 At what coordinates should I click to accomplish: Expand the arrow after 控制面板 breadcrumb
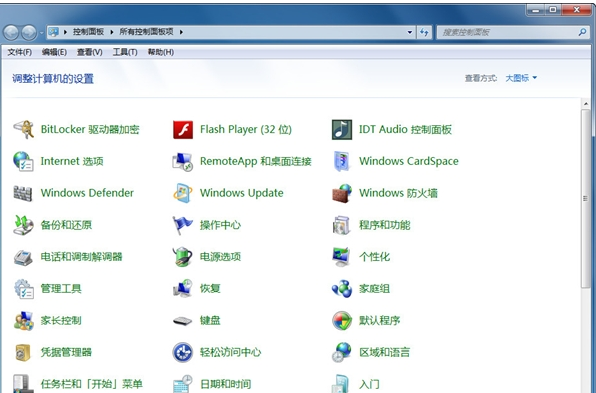click(112, 32)
